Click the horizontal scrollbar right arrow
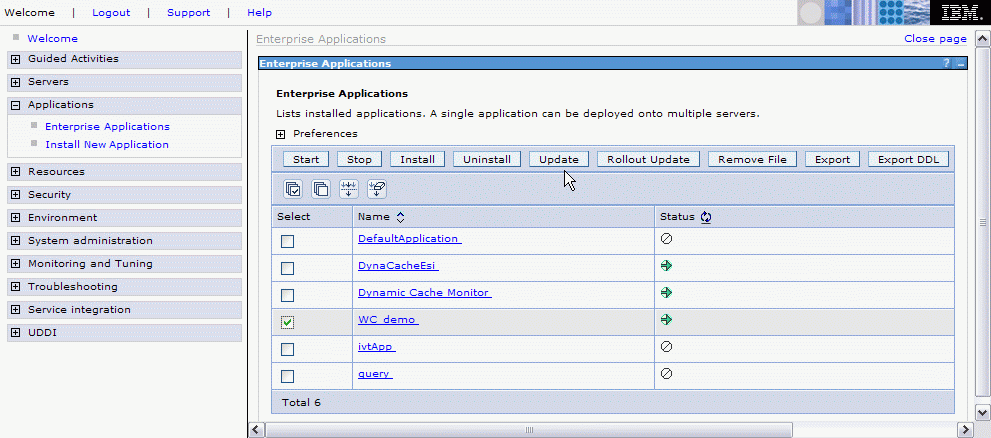The height and width of the screenshot is (438, 991). [964, 430]
